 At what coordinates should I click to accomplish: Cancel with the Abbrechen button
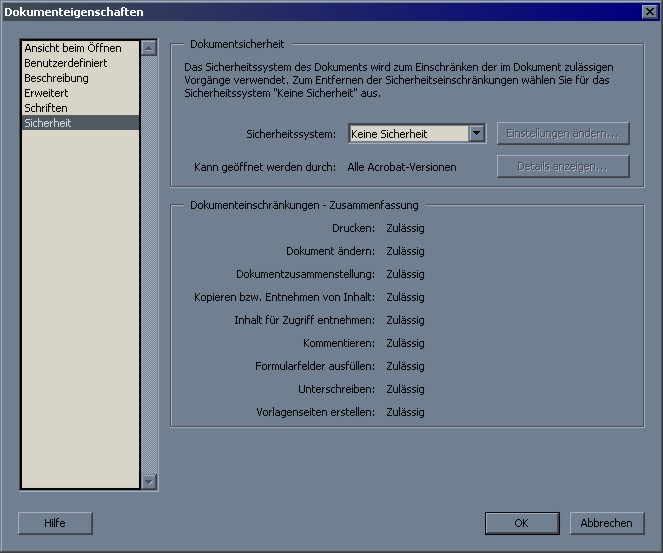(x=606, y=523)
